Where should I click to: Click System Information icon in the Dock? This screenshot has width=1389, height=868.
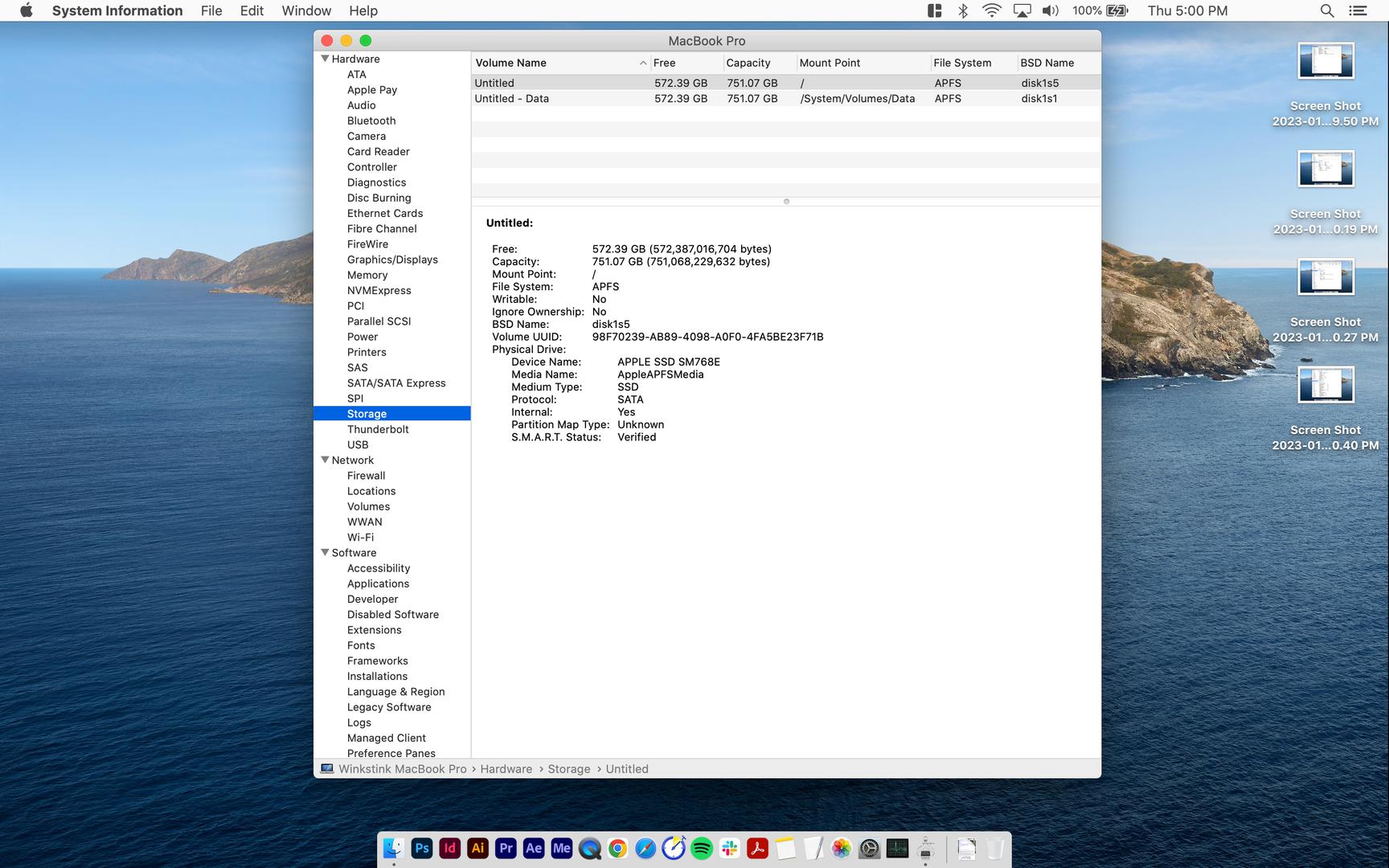pyautogui.click(x=925, y=848)
